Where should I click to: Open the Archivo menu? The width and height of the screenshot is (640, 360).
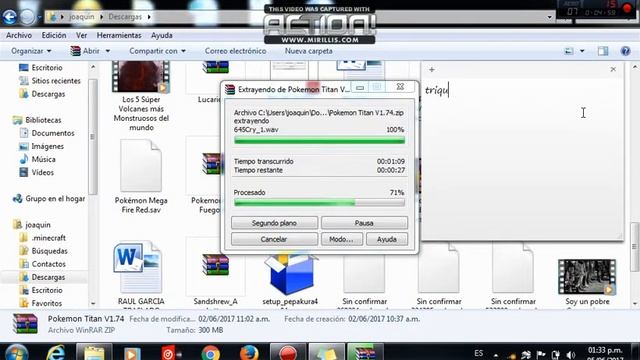point(19,36)
